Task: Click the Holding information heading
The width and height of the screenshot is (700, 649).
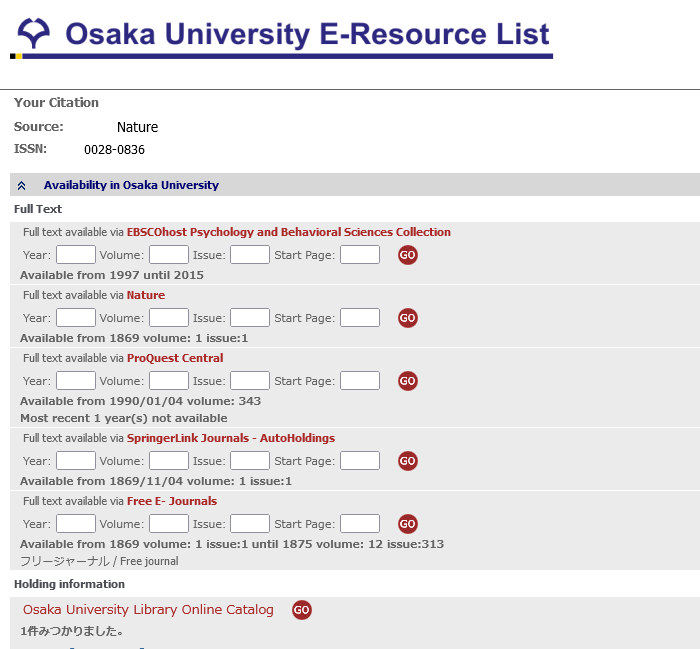Action: point(69,584)
